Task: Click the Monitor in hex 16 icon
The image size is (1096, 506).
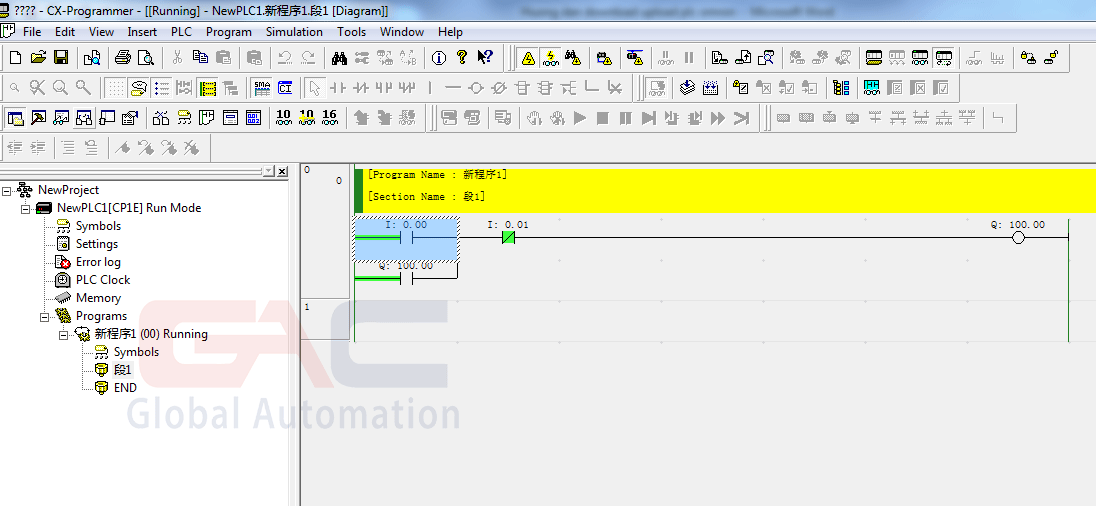Action: (x=329, y=117)
